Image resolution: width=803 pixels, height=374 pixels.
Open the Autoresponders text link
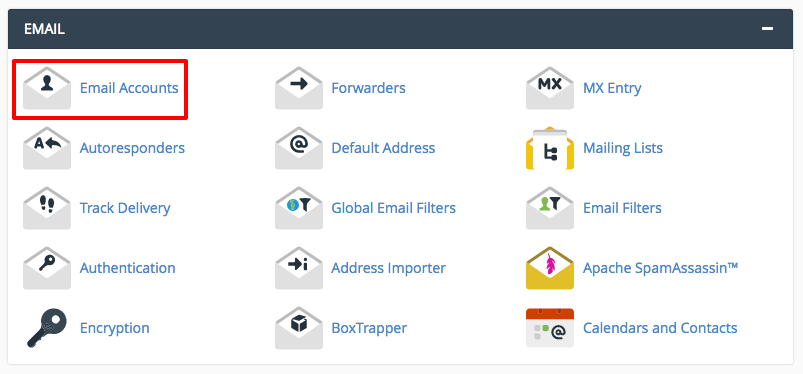132,149
